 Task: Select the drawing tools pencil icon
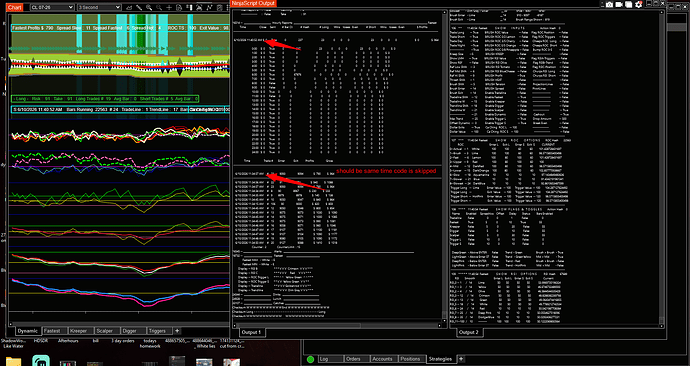pyautogui.click(x=139, y=7)
